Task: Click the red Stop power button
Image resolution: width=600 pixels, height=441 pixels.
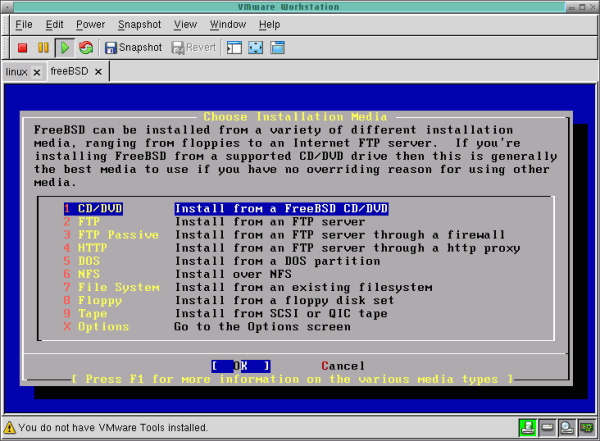Action: pyautogui.click(x=23, y=48)
